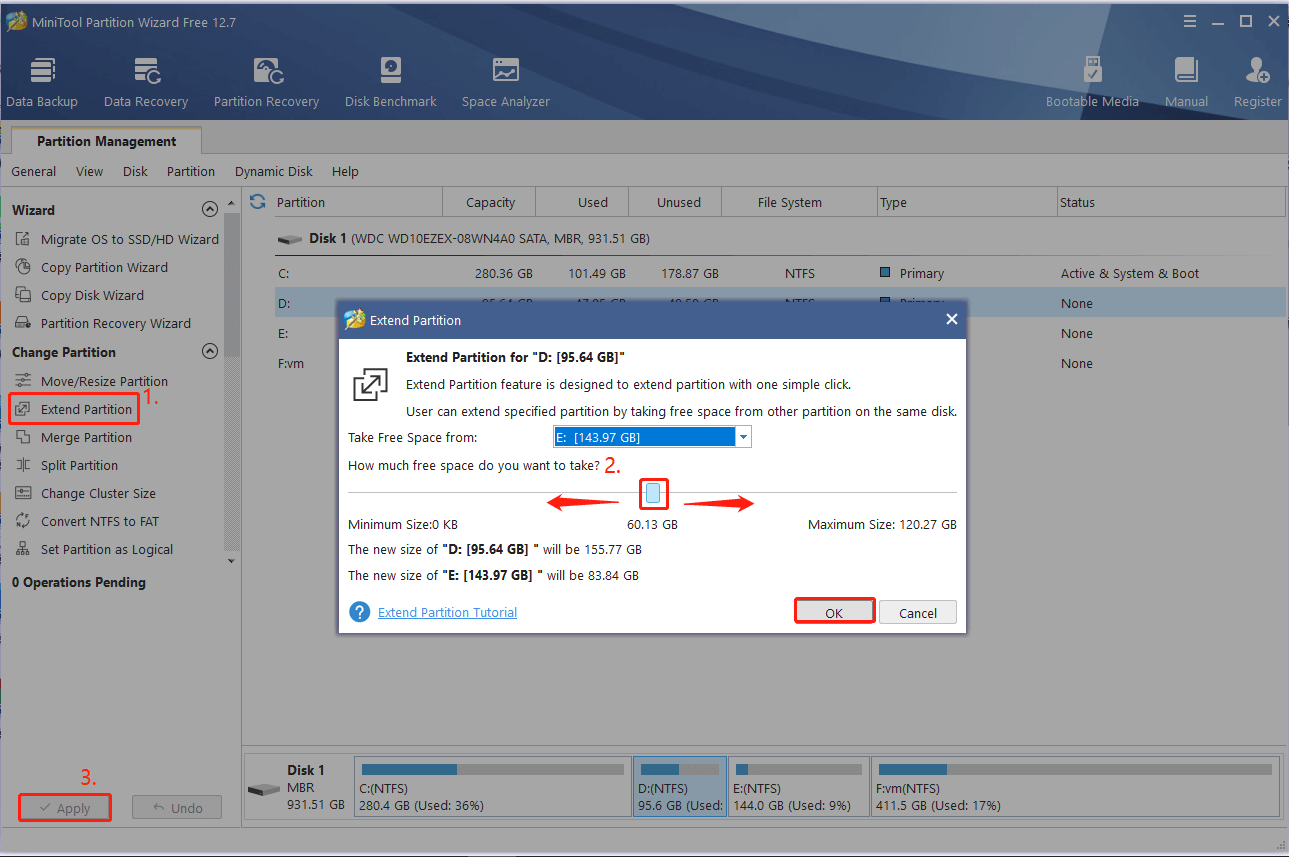This screenshot has width=1289, height=857.
Task: Open the View menu
Action: [89, 171]
